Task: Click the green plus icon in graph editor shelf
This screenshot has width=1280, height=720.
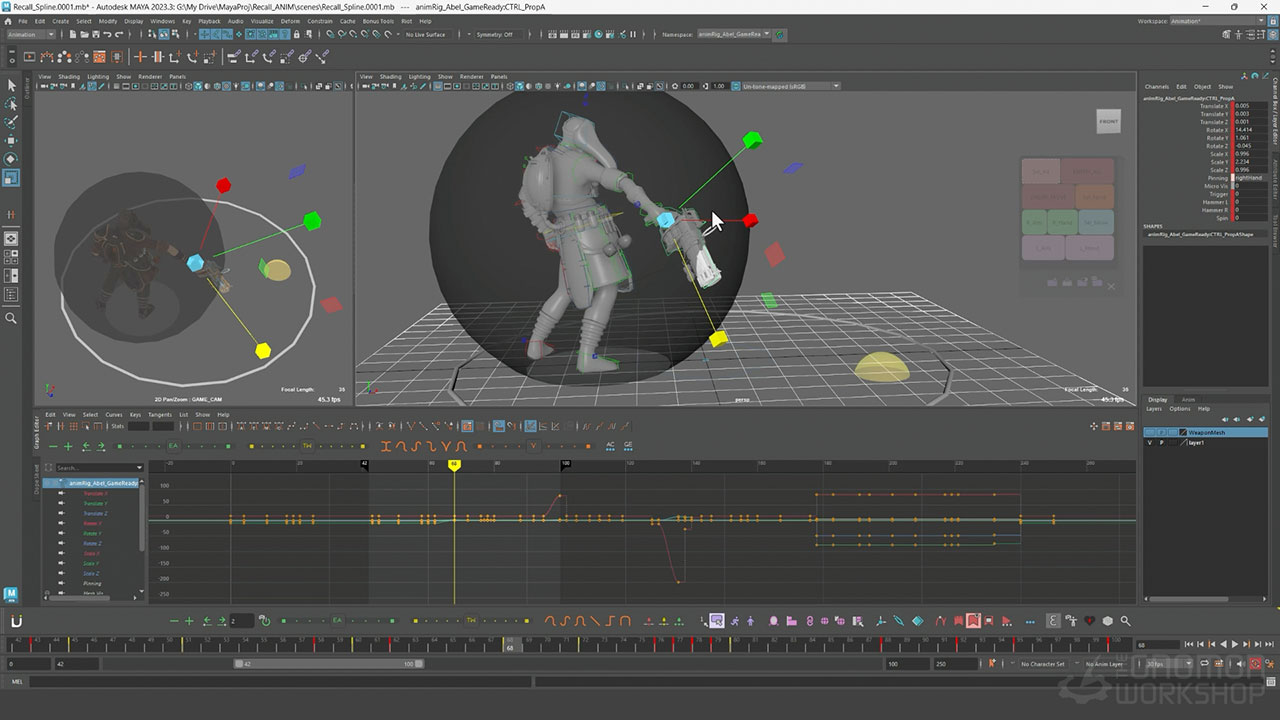Action: click(68, 446)
